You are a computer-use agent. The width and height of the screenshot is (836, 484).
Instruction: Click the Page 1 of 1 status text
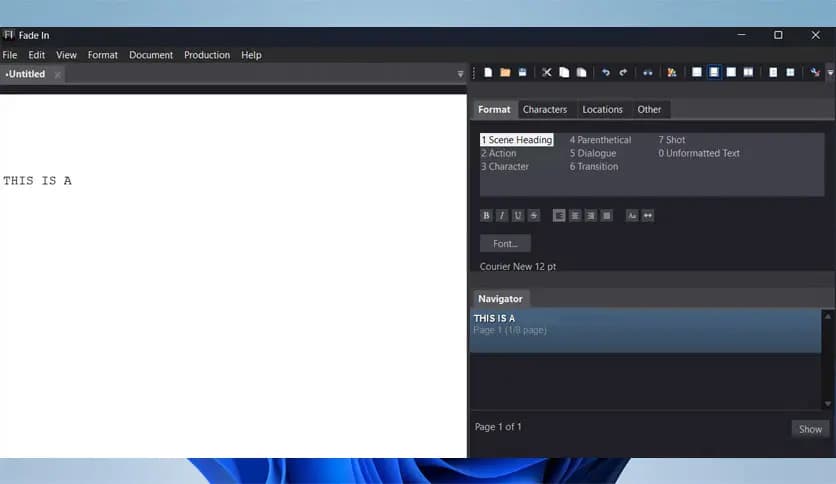click(x=498, y=427)
